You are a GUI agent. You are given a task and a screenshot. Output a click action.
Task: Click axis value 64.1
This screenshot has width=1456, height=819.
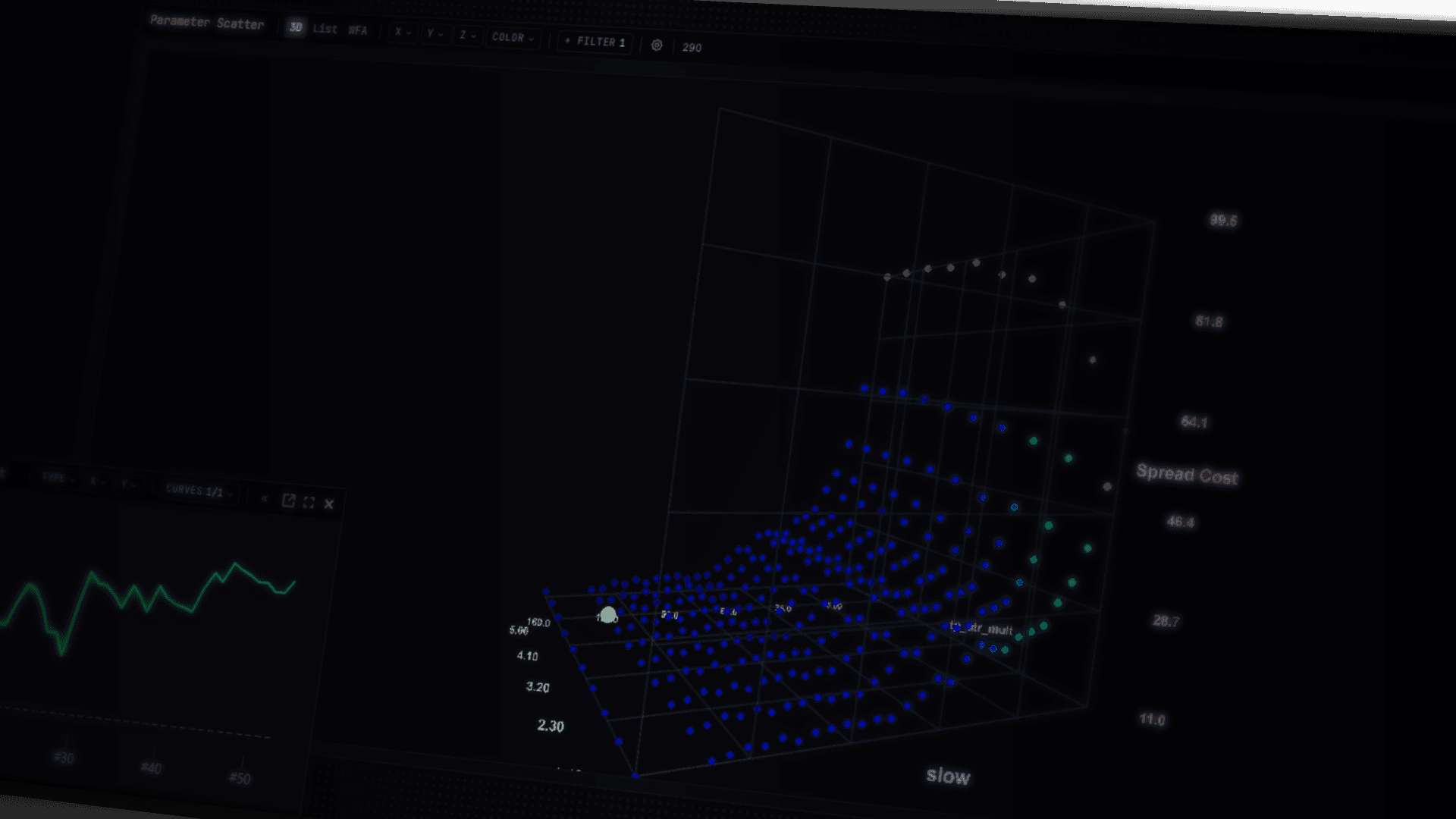(1194, 422)
